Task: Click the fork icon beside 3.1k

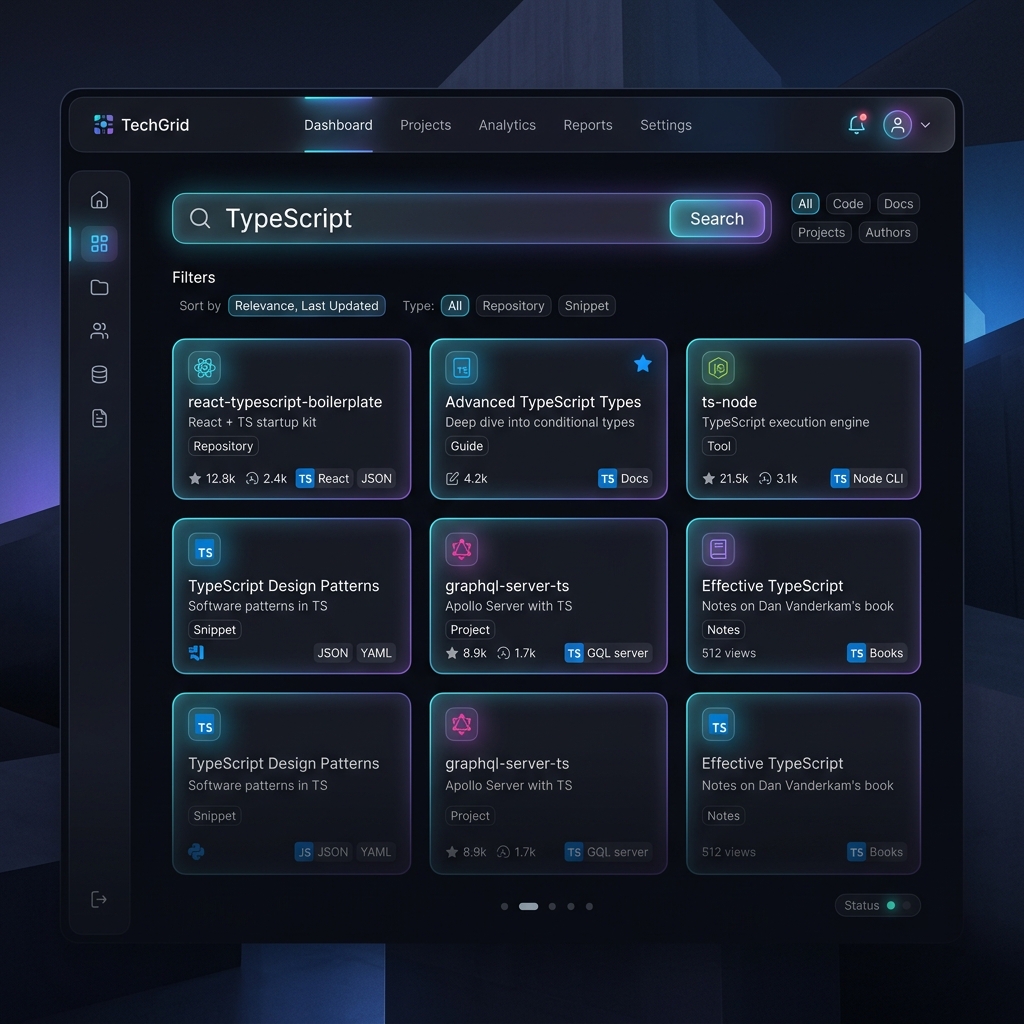Action: pos(765,479)
